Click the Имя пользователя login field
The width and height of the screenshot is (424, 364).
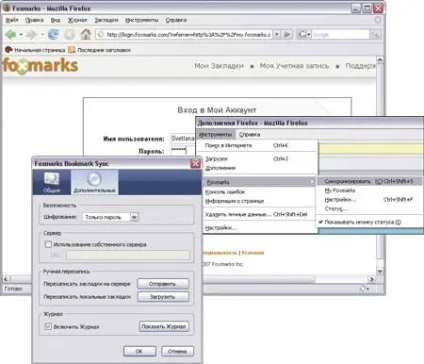(x=183, y=138)
